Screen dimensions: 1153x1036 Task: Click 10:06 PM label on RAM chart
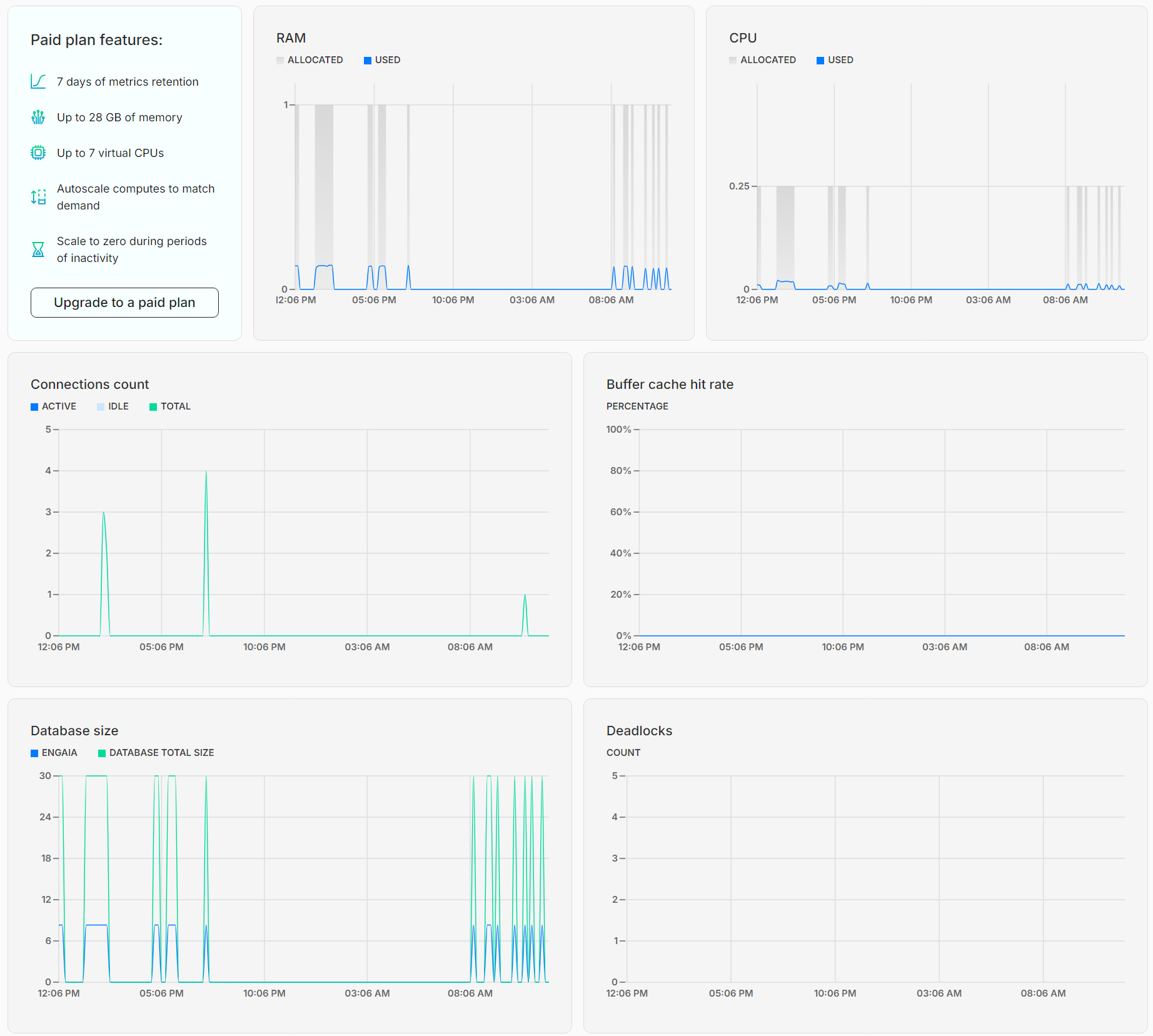pos(453,300)
